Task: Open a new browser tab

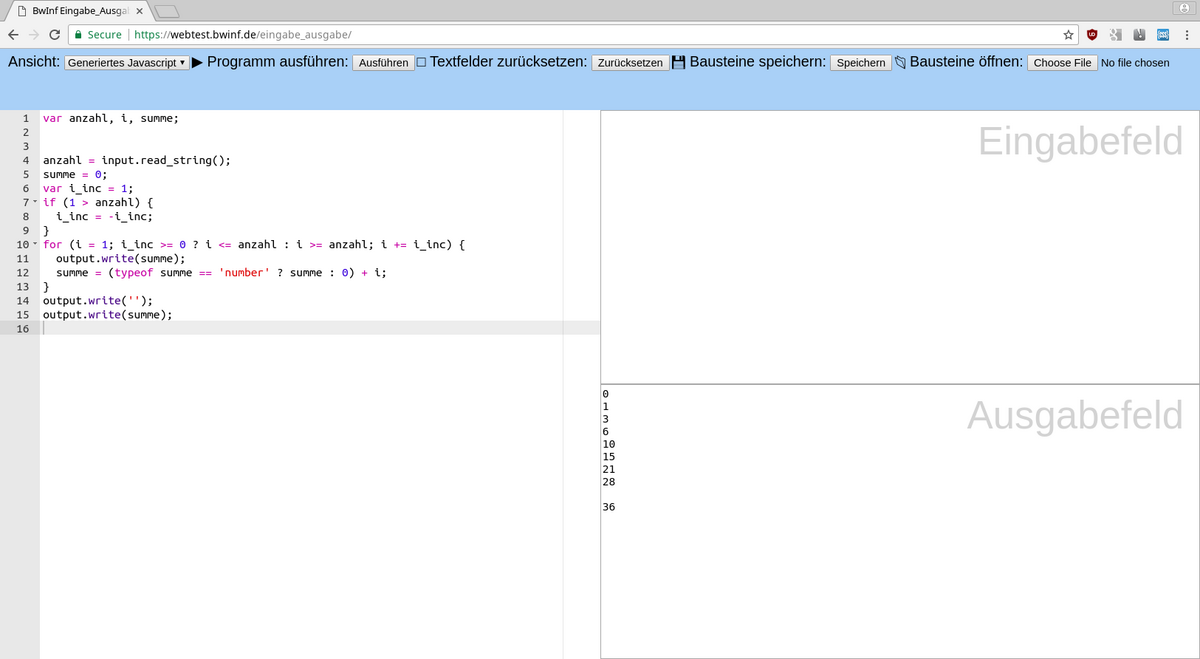Action: [x=168, y=11]
